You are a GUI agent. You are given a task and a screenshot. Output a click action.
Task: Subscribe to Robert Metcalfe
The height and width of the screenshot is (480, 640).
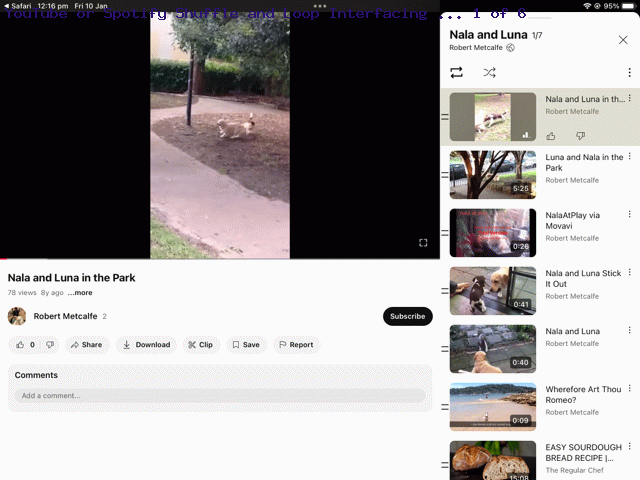point(407,316)
